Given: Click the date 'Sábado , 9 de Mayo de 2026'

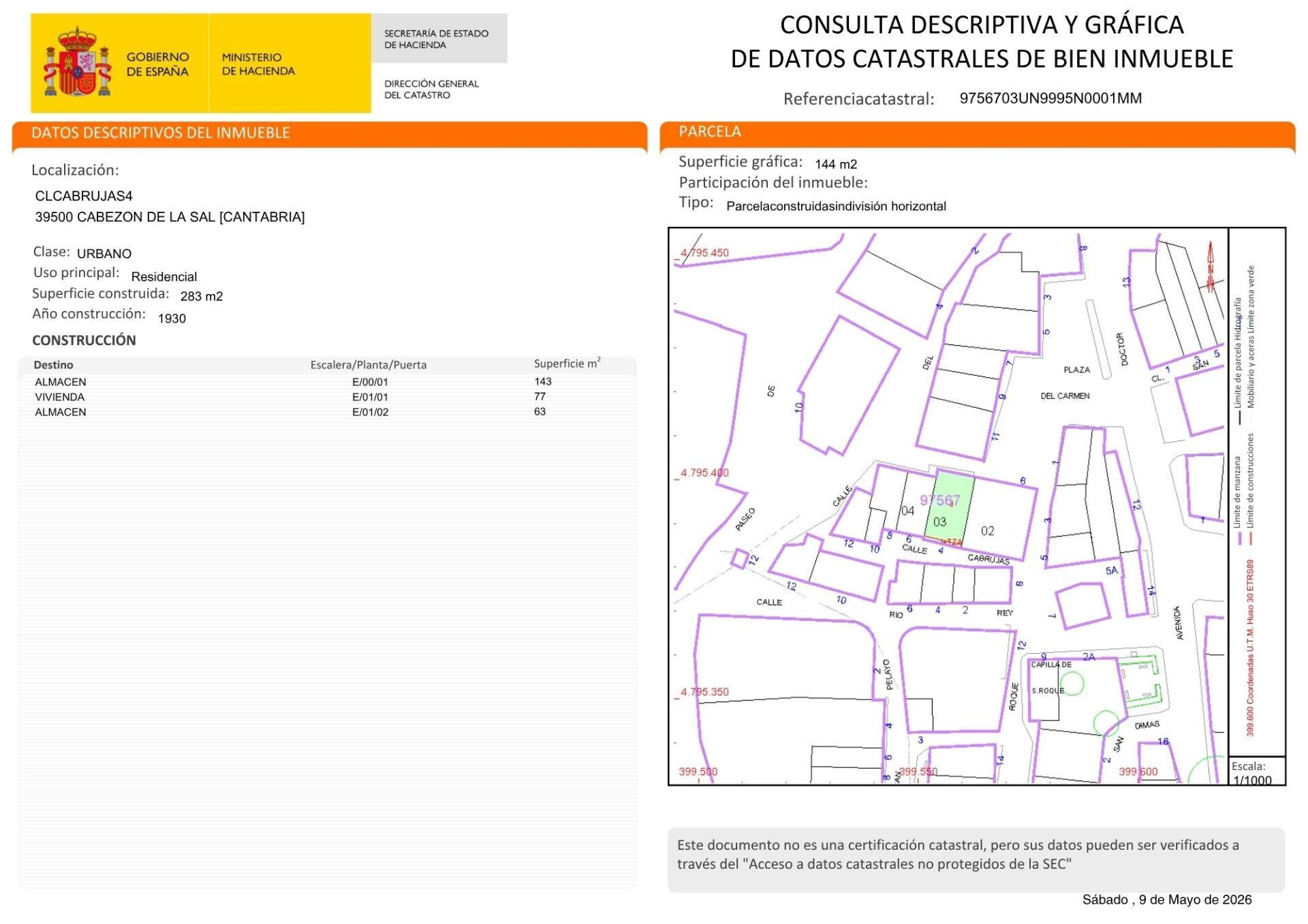Looking at the screenshot, I should coord(1167,899).
